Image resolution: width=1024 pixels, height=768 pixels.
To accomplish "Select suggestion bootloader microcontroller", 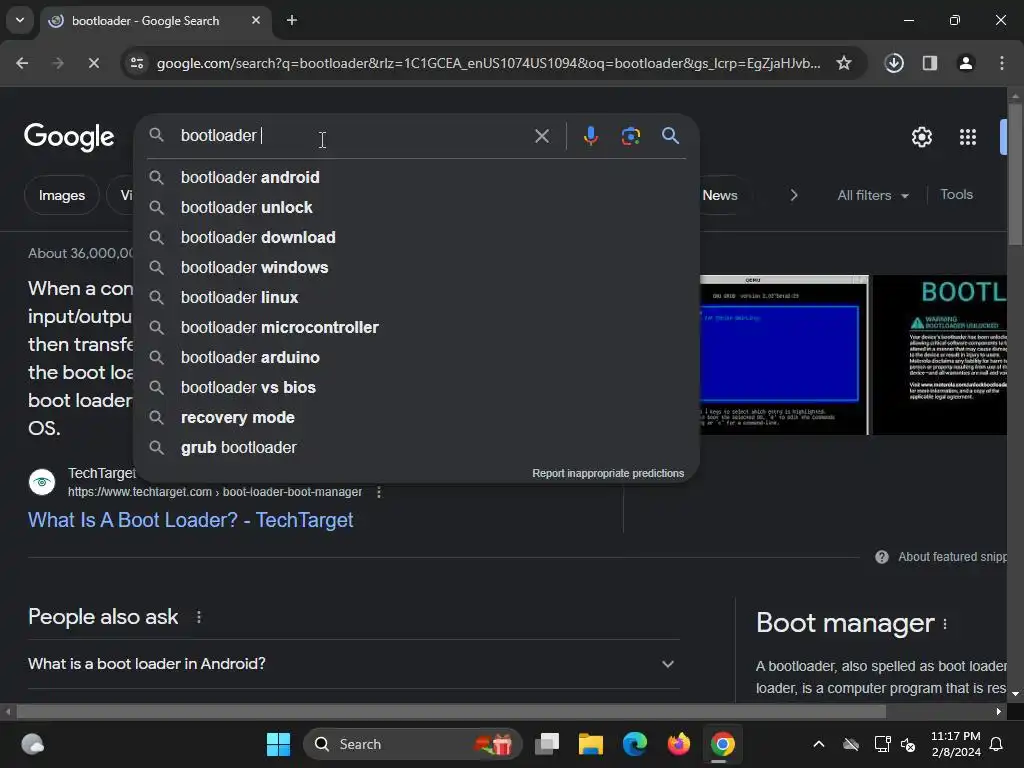I will point(416,327).
